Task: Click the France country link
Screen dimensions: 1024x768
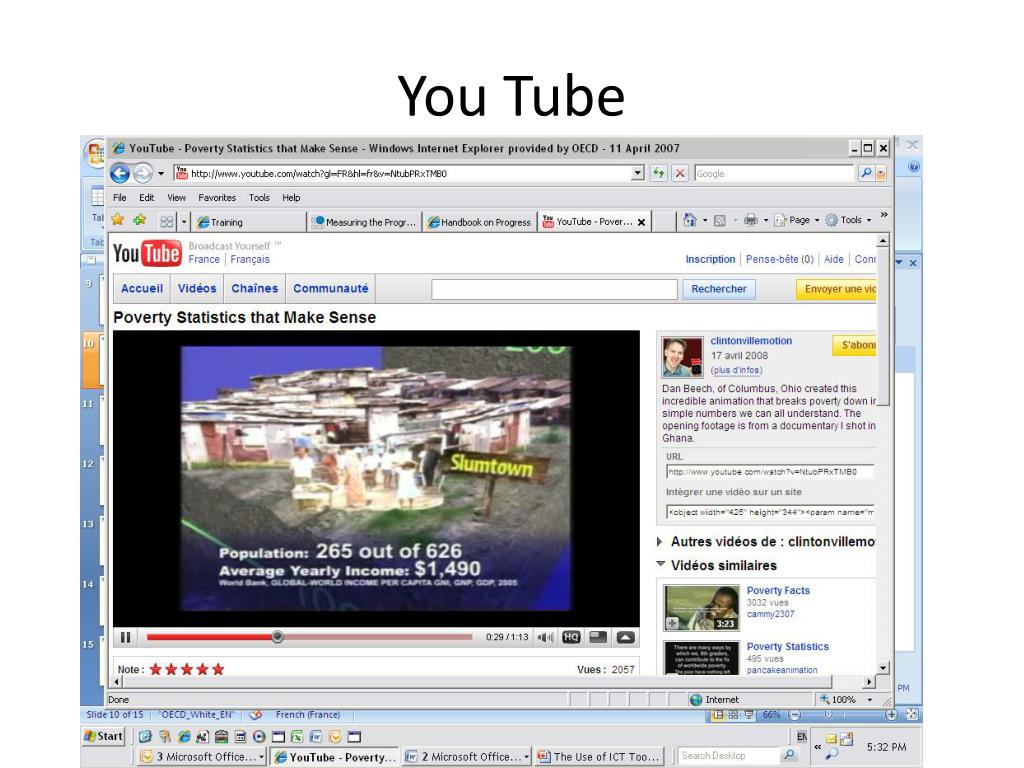Action: pyautogui.click(x=204, y=259)
